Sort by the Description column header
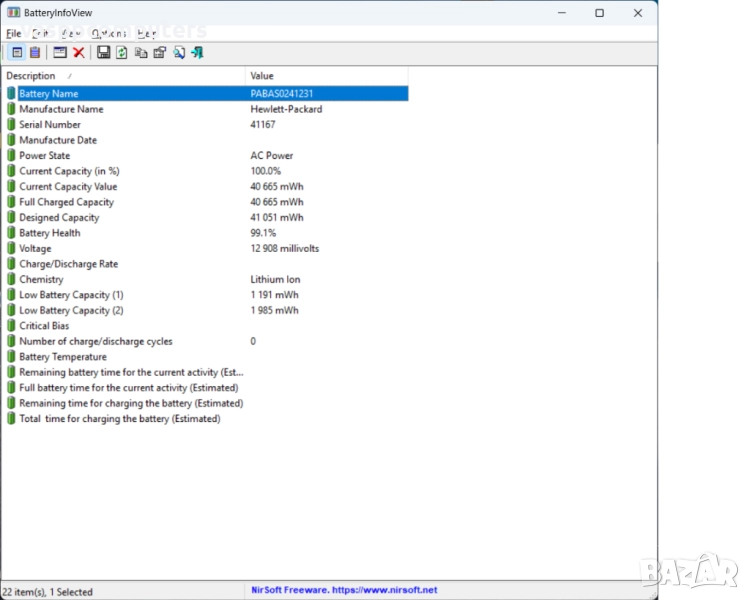 [x=120, y=76]
